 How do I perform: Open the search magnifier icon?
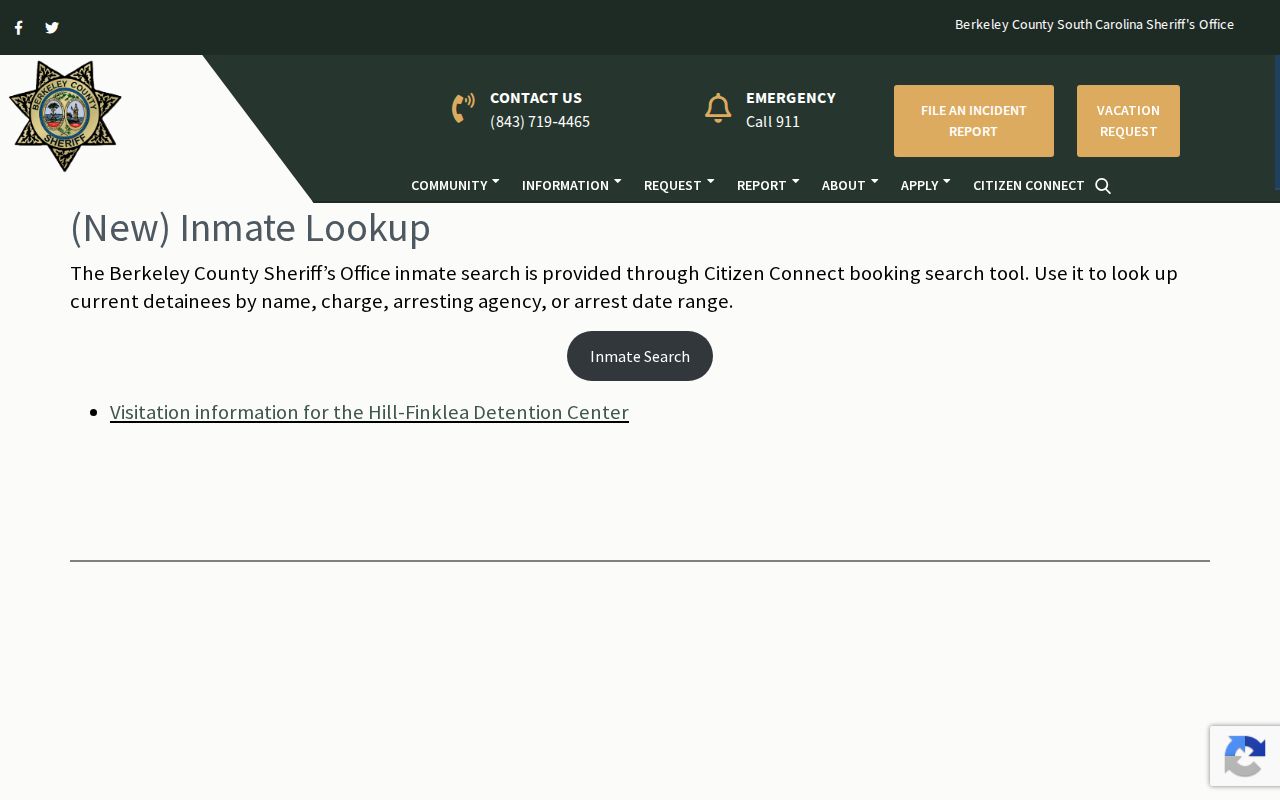[1103, 186]
